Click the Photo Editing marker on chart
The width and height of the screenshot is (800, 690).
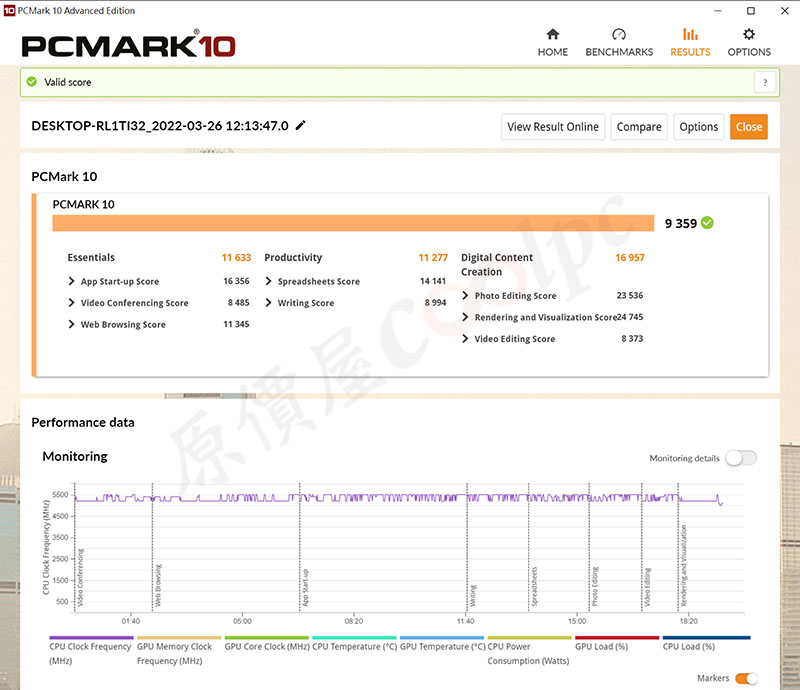click(x=594, y=586)
